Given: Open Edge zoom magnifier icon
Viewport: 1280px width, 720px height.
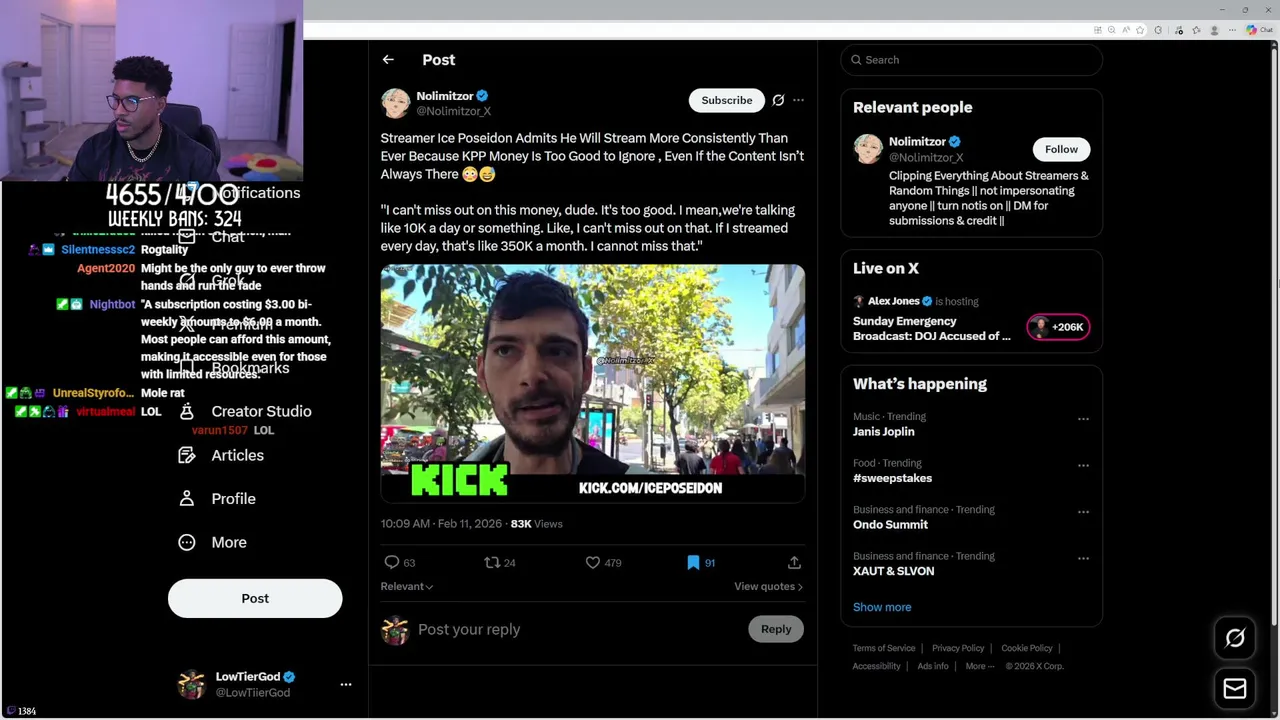Looking at the screenshot, I should coord(1111,30).
